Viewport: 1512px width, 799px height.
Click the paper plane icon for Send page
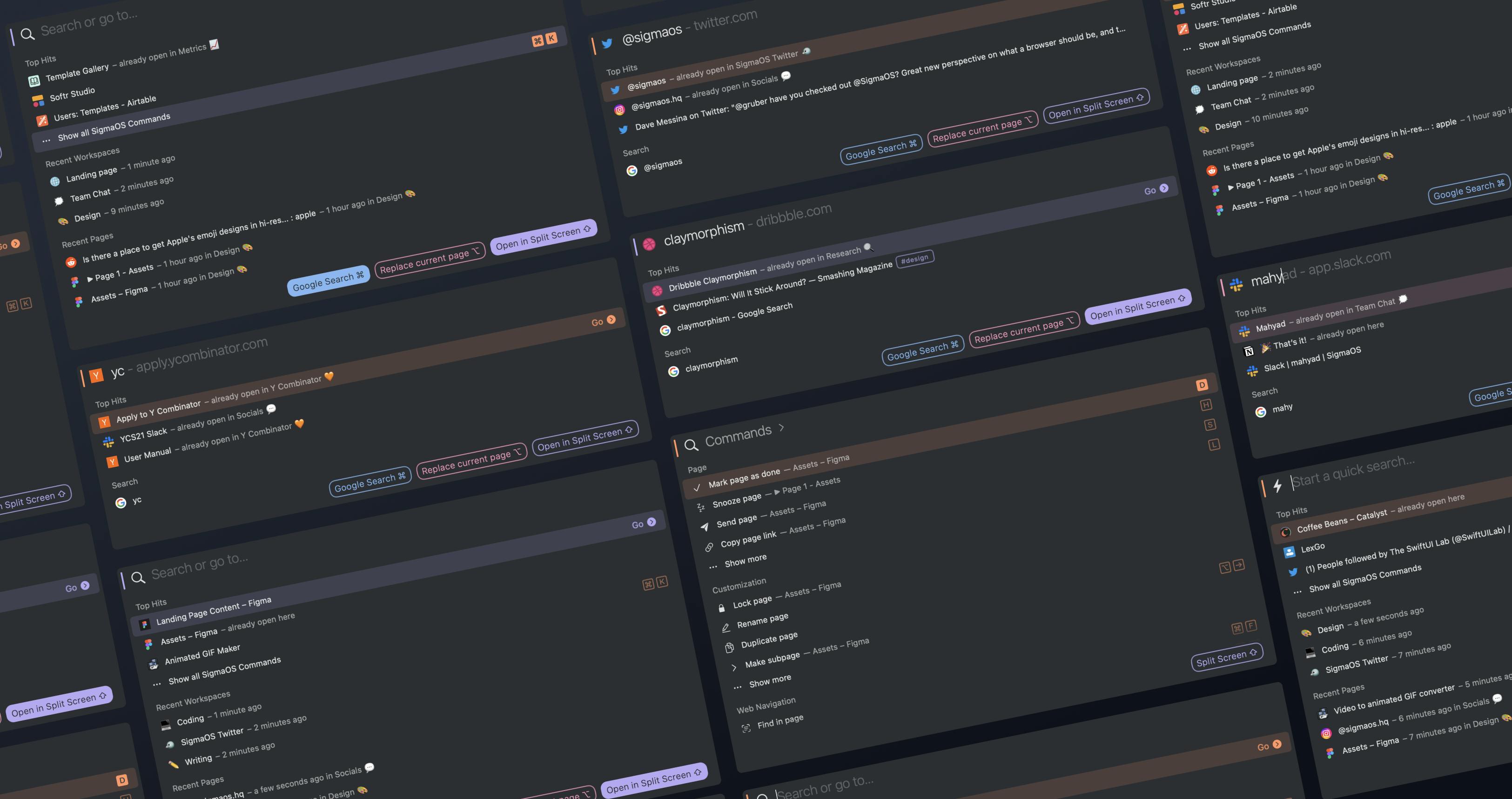[705, 527]
